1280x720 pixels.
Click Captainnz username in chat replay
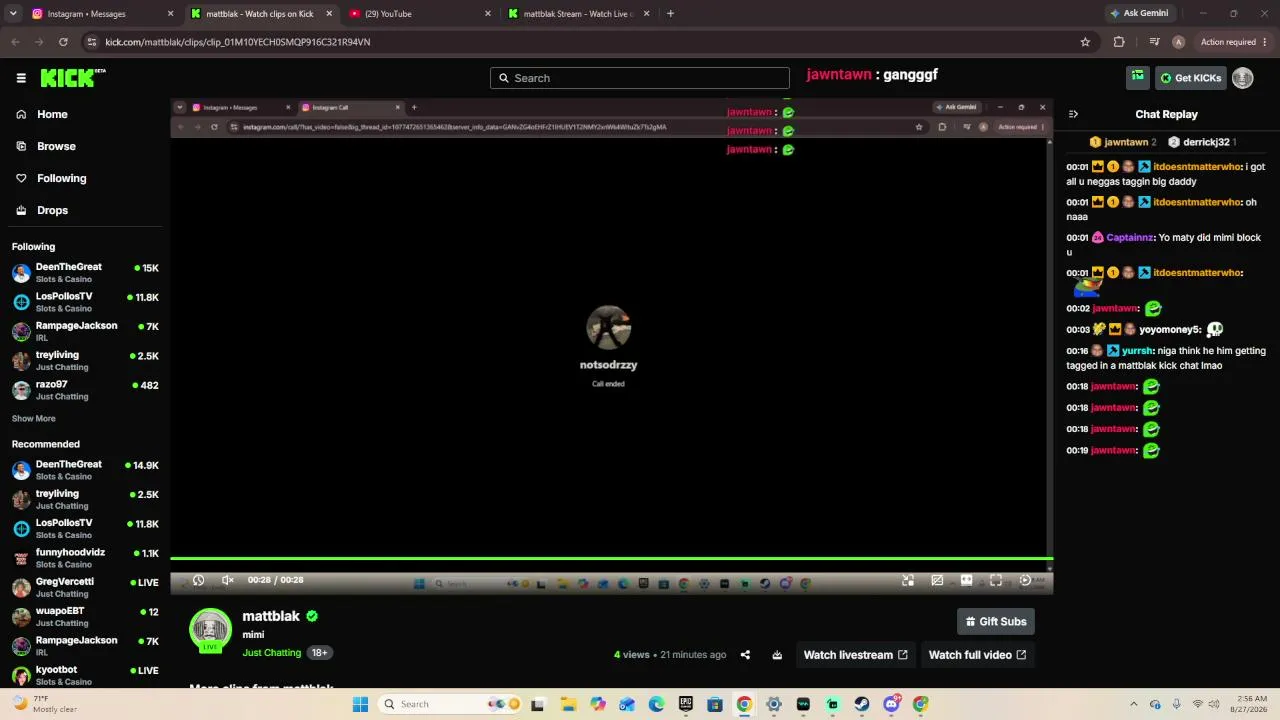1130,238
